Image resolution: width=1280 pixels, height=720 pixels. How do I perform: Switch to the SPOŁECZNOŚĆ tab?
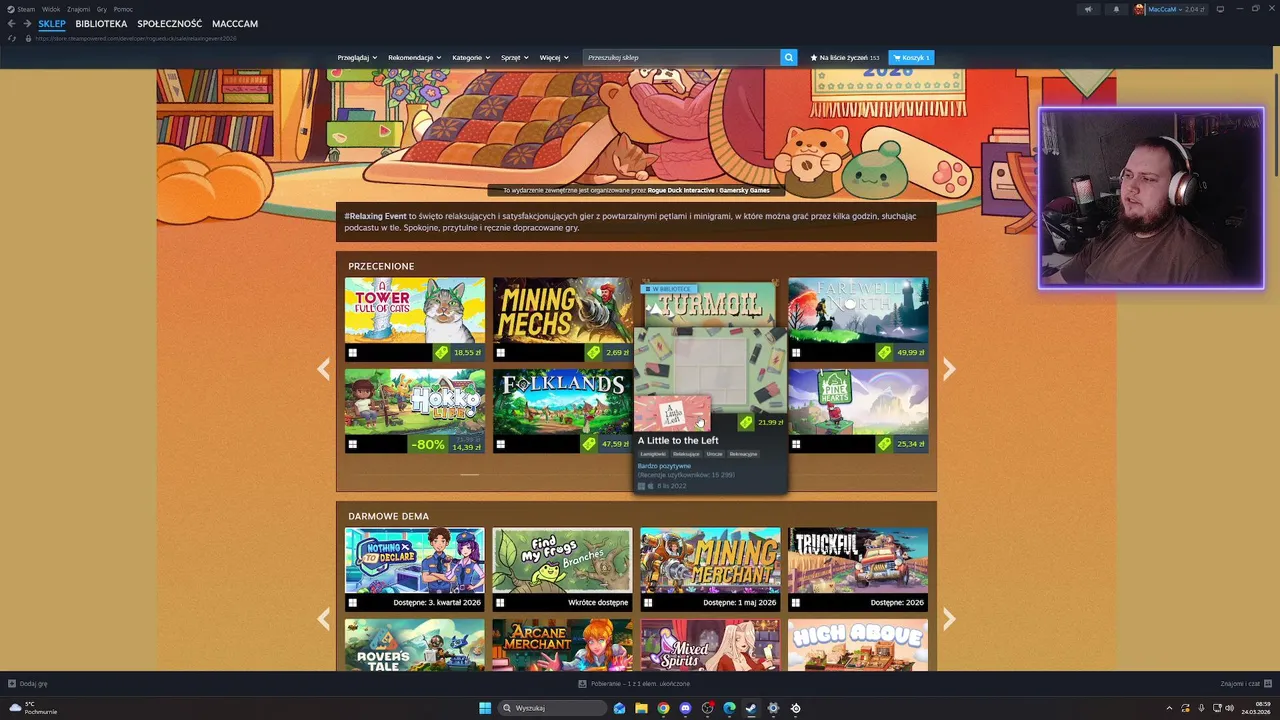click(x=169, y=24)
